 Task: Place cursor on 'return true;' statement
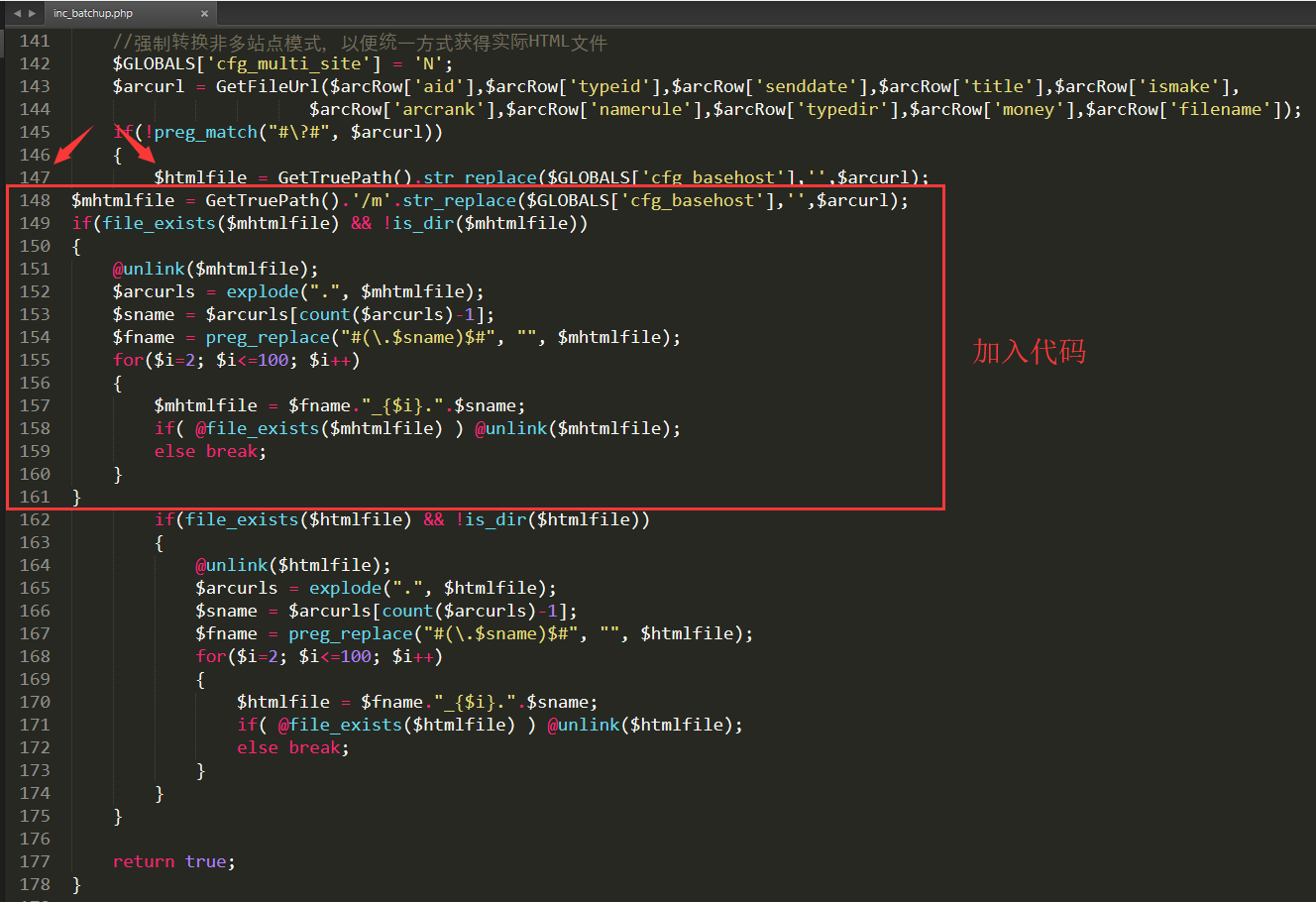coord(173,861)
